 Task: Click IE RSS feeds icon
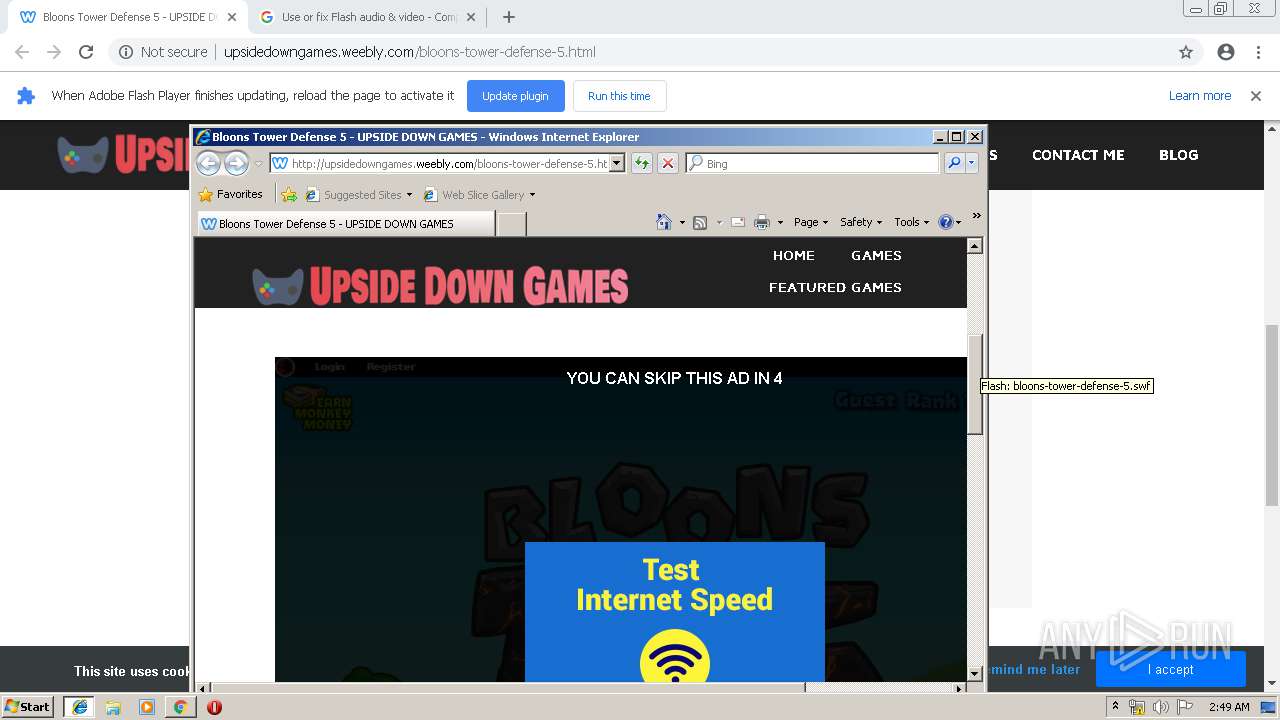click(x=700, y=222)
